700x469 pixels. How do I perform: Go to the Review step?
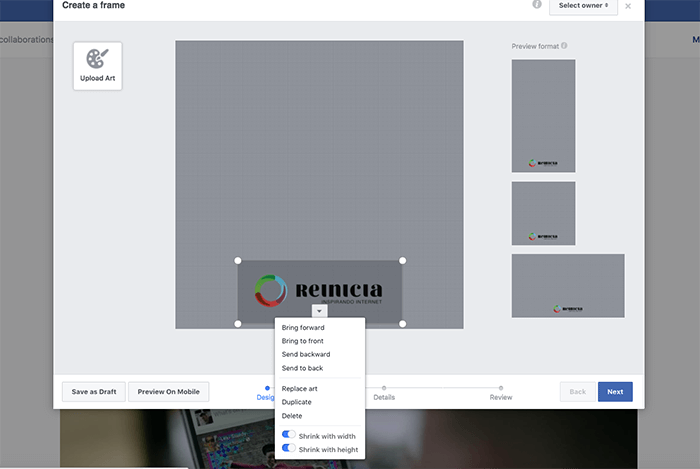tap(501, 393)
